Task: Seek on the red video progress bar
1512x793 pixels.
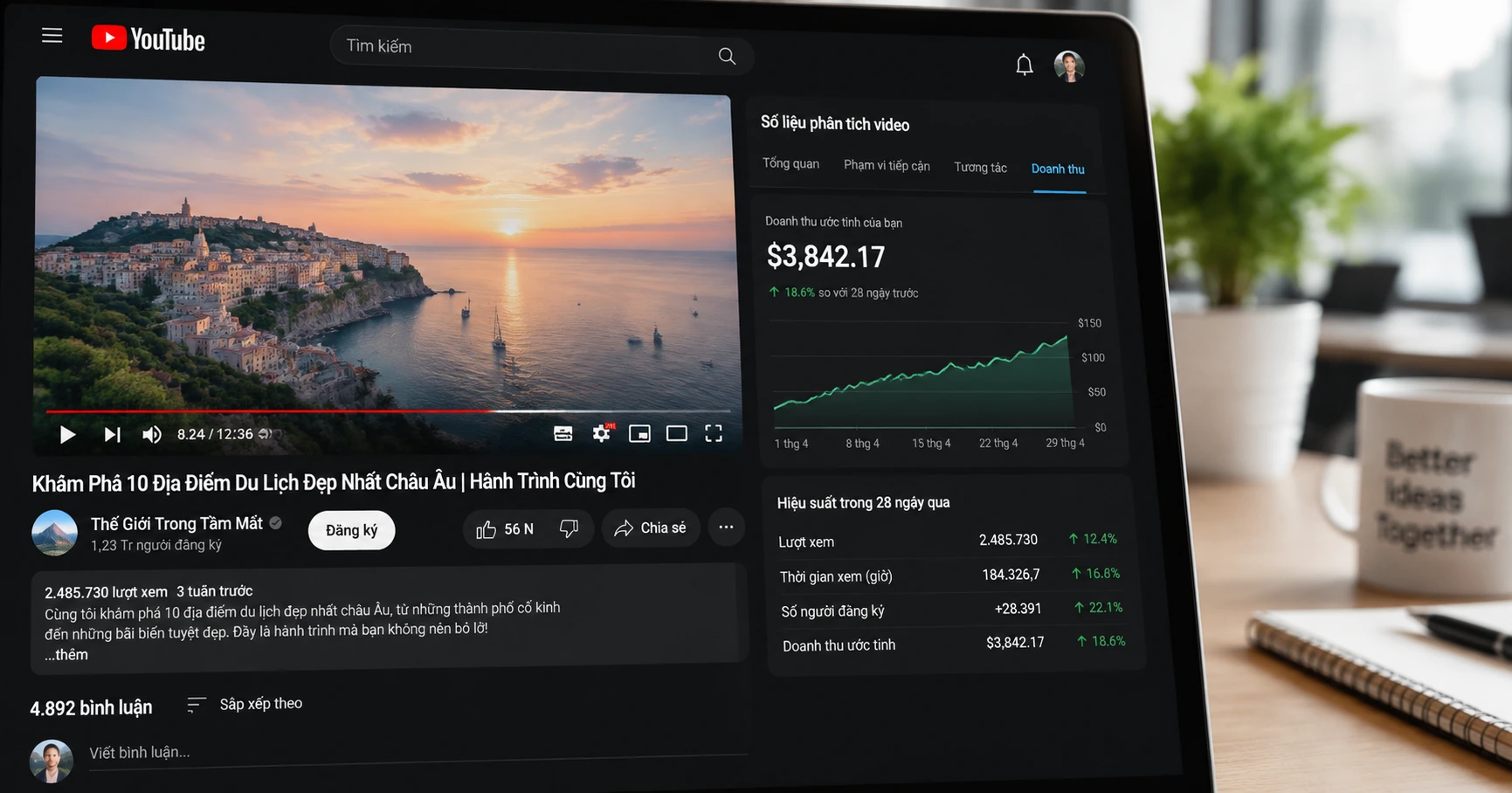Action: (389, 410)
